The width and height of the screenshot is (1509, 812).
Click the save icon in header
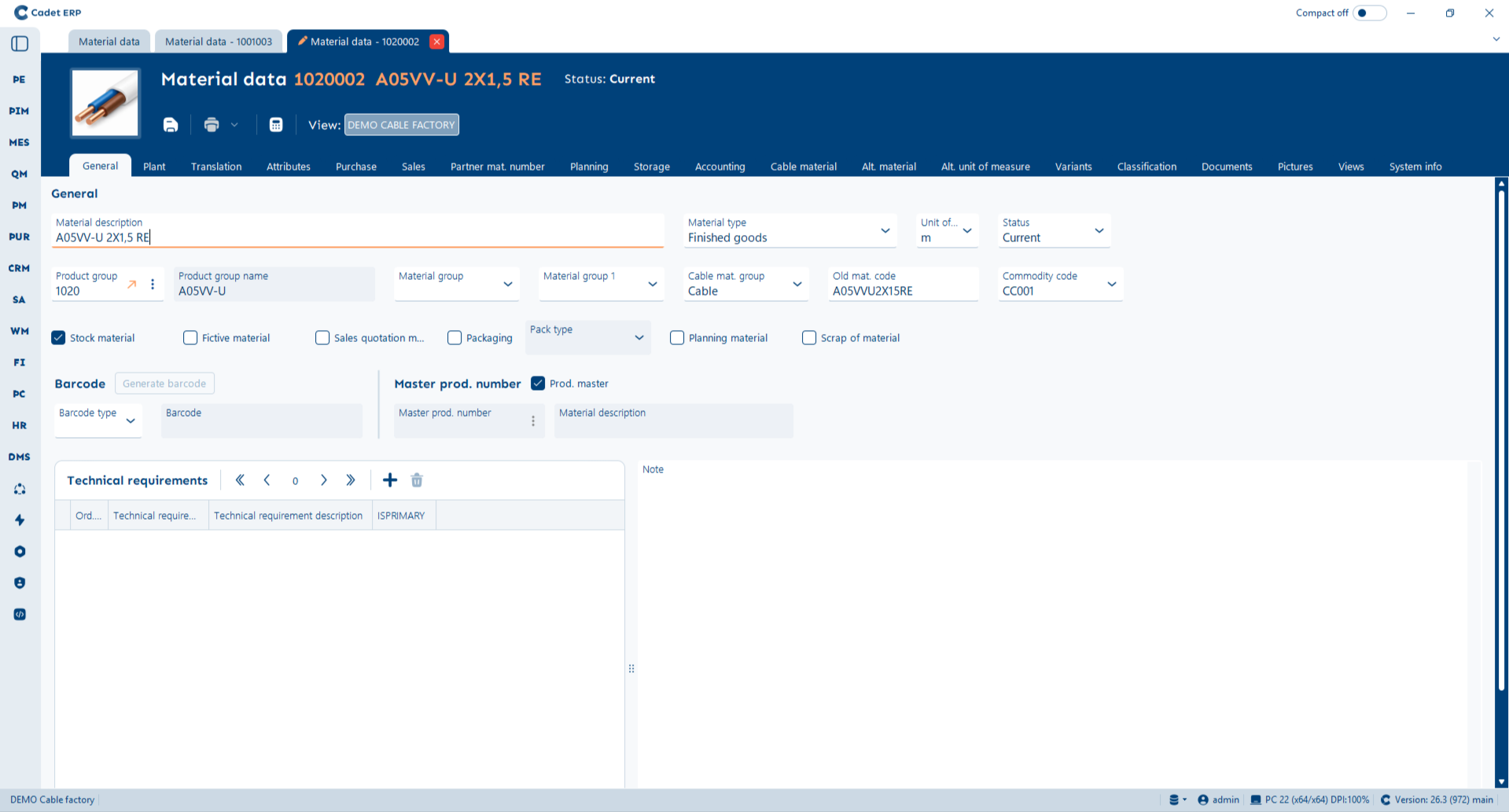coord(171,125)
